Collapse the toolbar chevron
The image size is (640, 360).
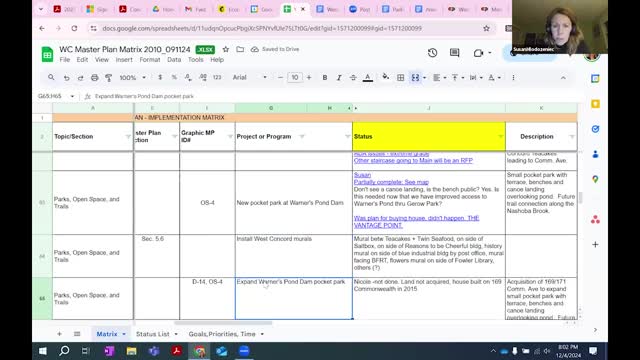coord(563,78)
